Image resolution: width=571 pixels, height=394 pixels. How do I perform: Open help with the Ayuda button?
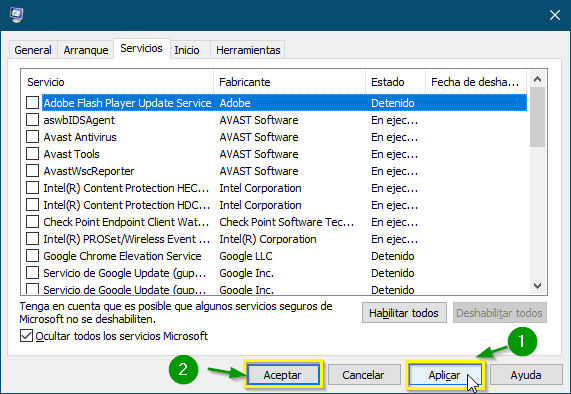coord(526,375)
